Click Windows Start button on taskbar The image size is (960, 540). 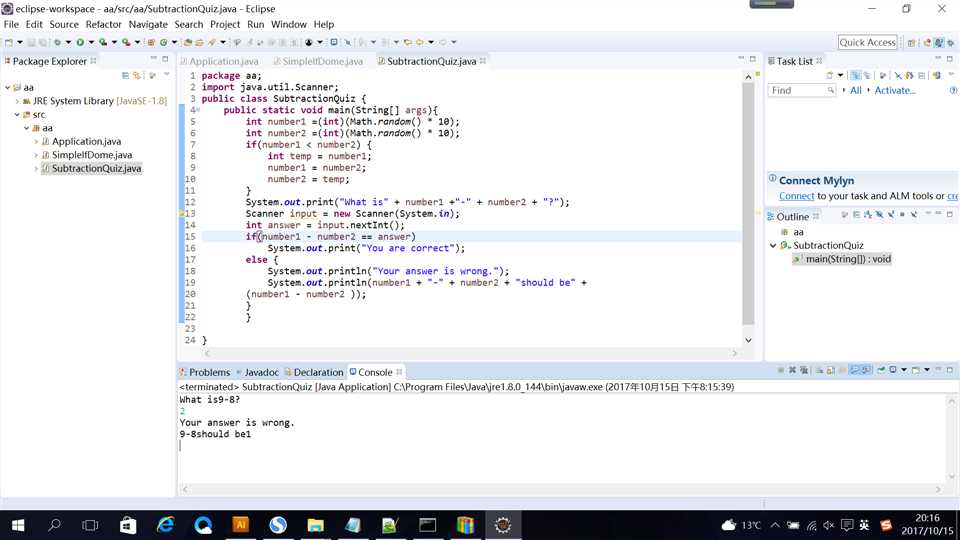(18, 525)
